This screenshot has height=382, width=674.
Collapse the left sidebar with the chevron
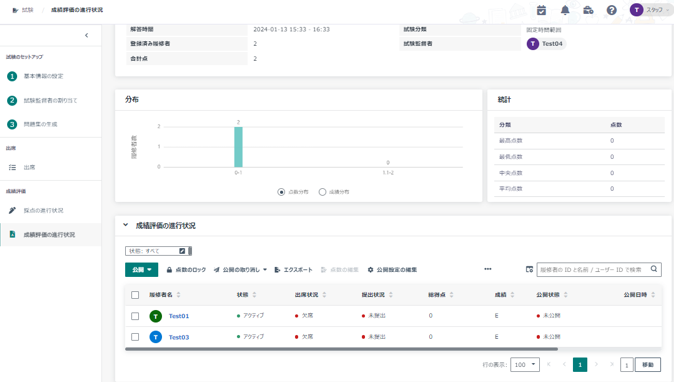[86, 35]
